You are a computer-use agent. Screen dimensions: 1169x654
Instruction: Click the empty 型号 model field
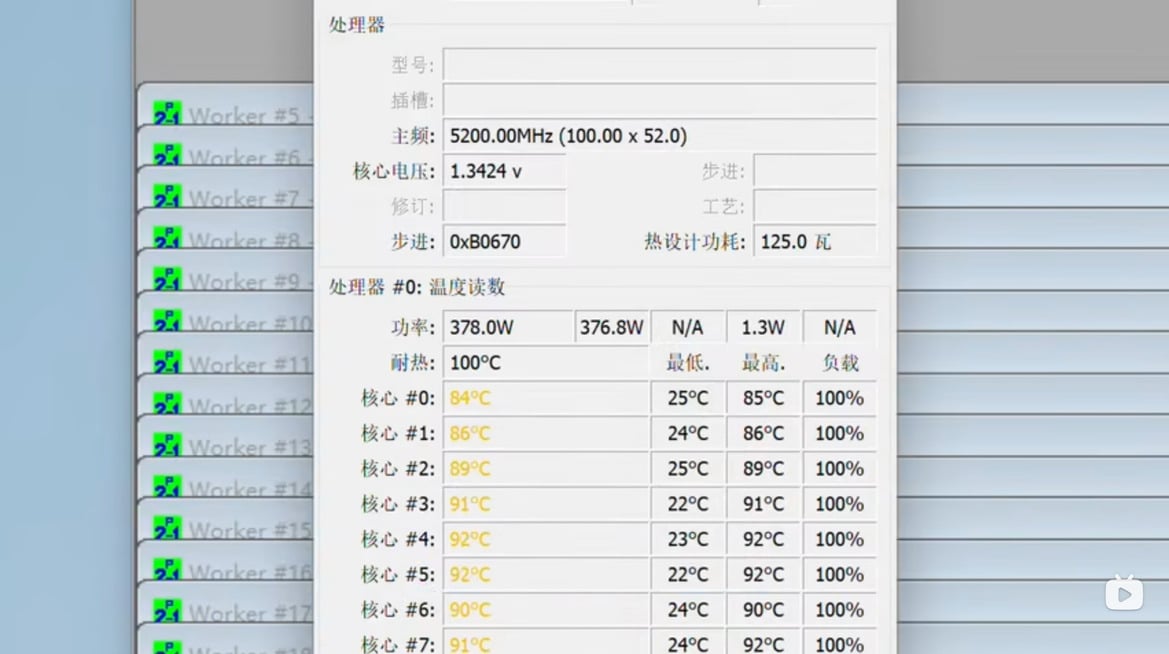tap(660, 65)
